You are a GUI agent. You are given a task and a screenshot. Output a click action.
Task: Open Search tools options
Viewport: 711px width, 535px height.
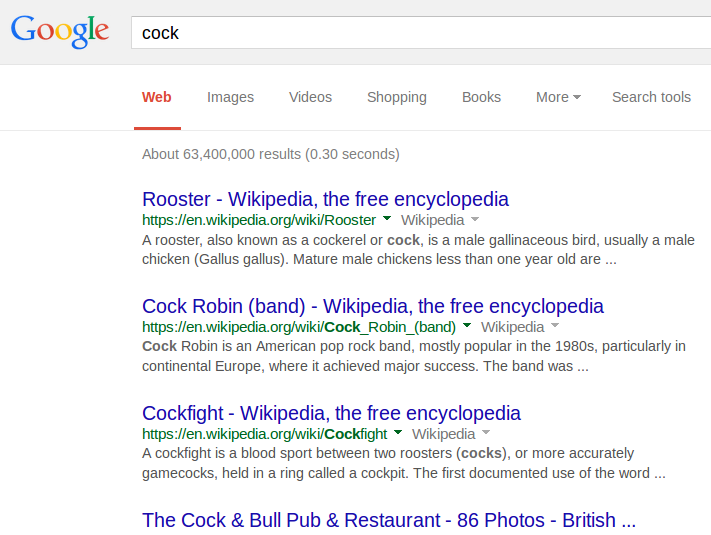pos(651,97)
